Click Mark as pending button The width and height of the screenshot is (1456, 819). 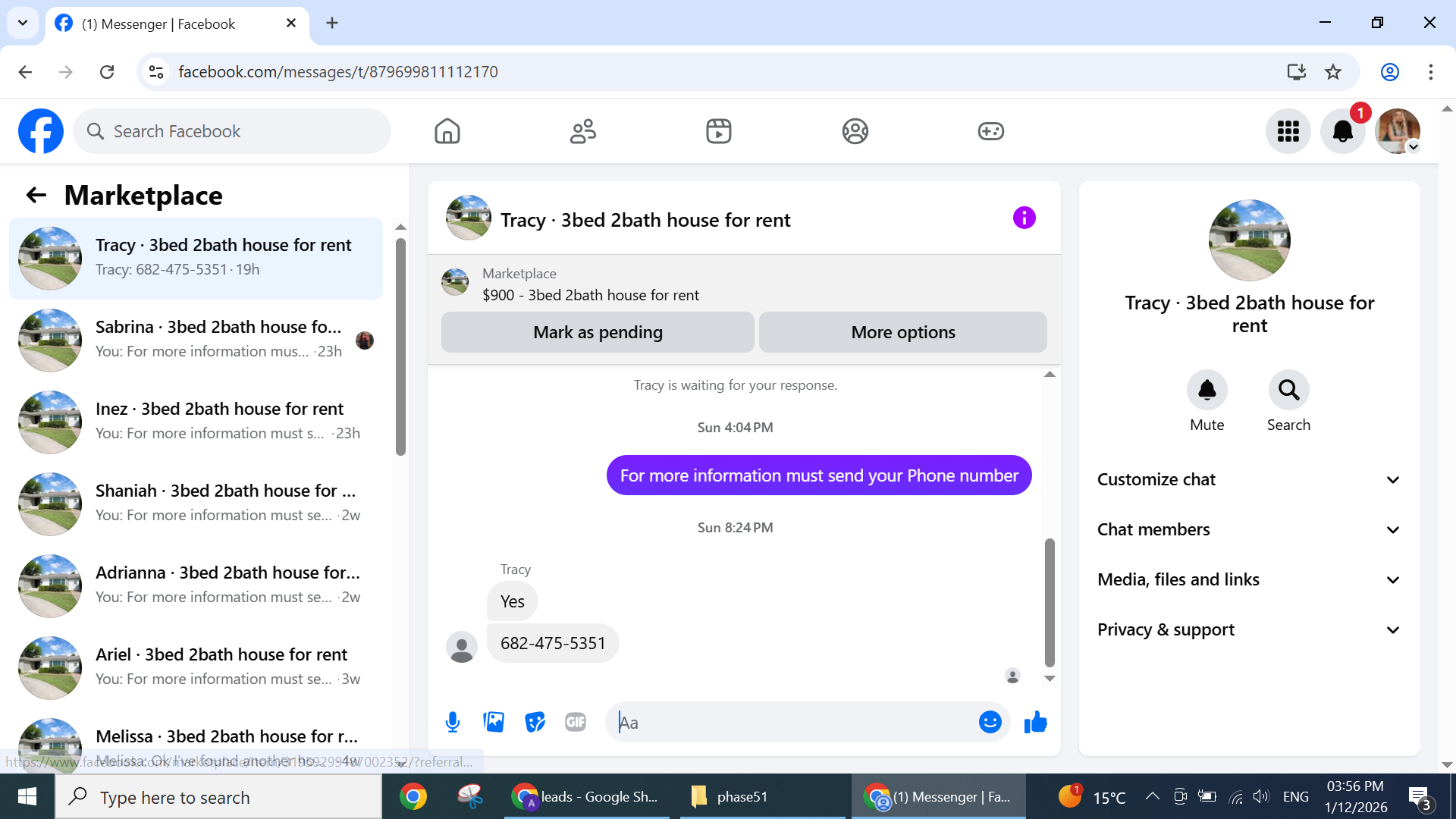(x=598, y=332)
